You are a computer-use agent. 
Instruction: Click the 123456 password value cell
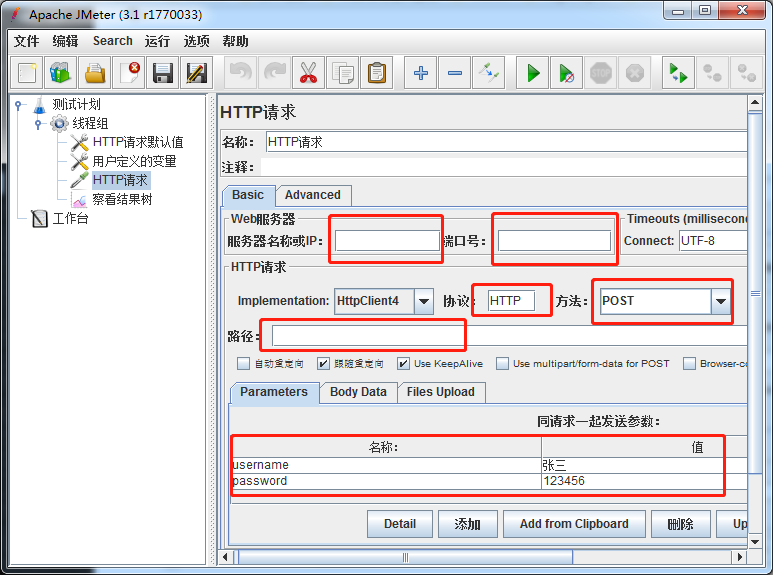coord(644,481)
